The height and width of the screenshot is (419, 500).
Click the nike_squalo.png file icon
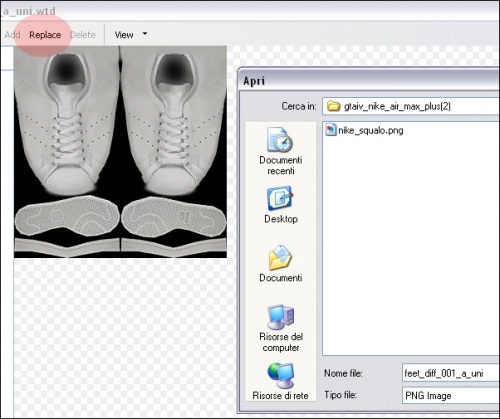pyautogui.click(x=331, y=130)
